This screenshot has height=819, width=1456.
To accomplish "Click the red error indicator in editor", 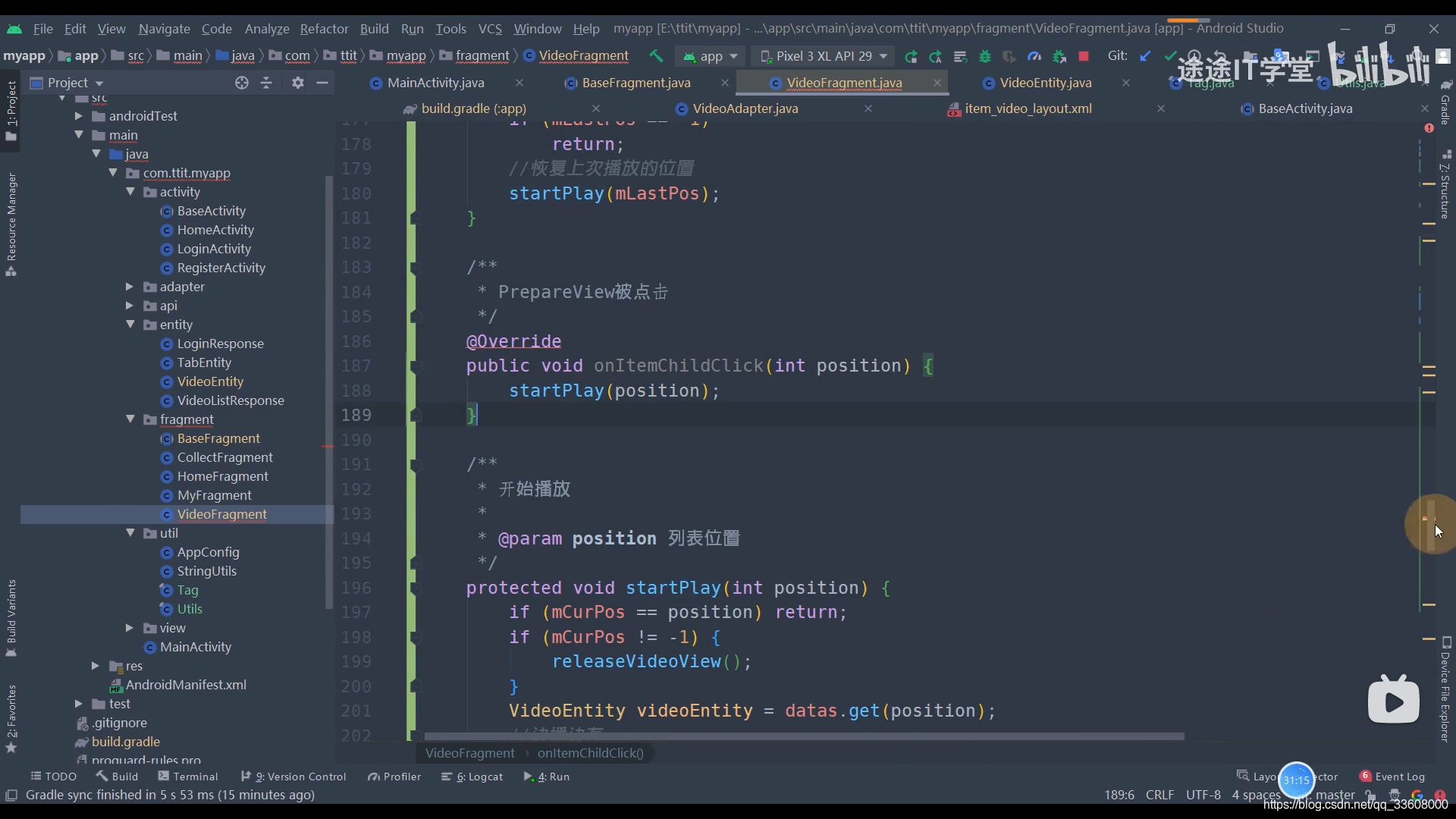I will (x=1429, y=128).
